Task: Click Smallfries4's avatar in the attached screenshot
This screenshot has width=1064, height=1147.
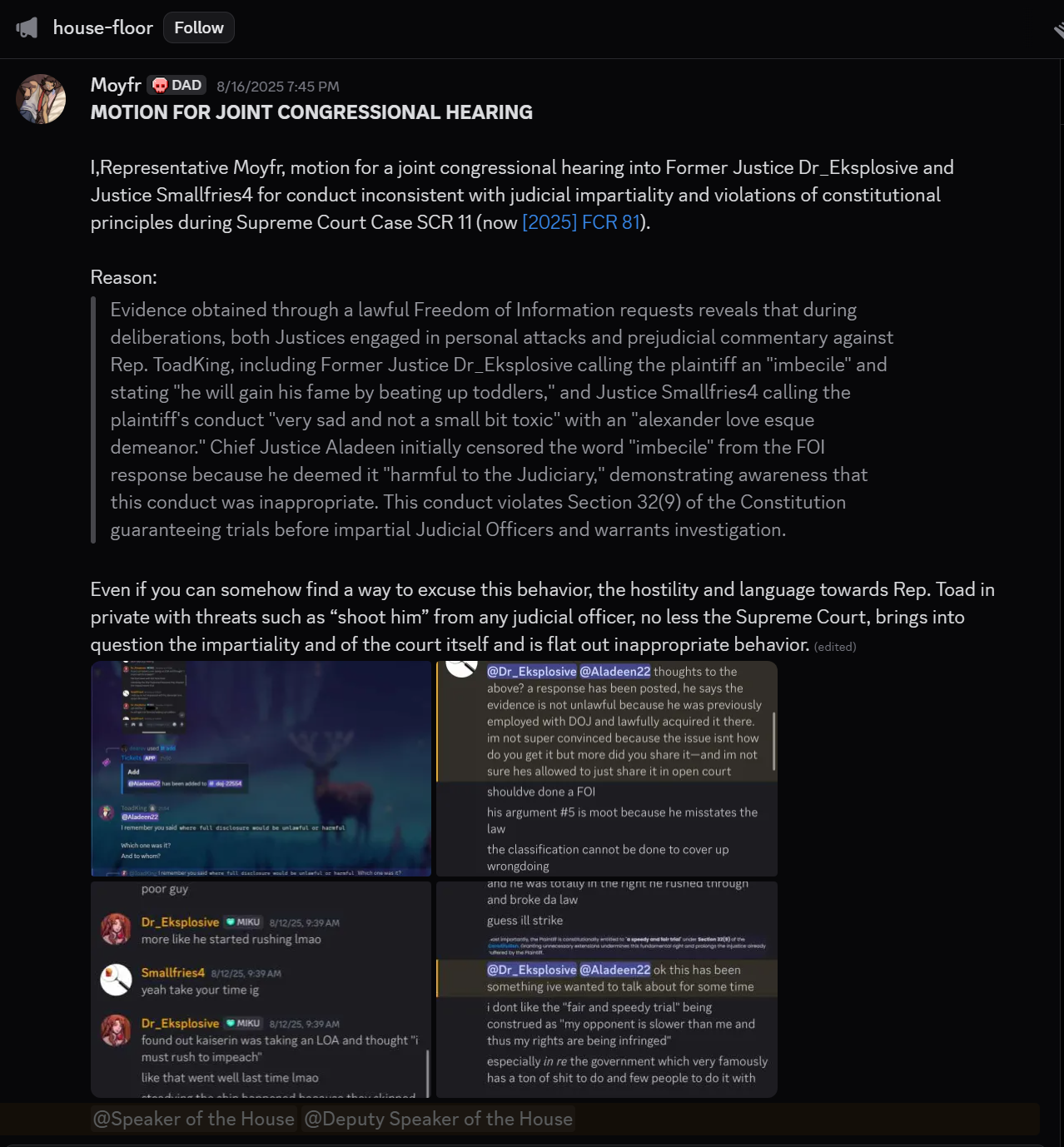Action: pyautogui.click(x=116, y=980)
